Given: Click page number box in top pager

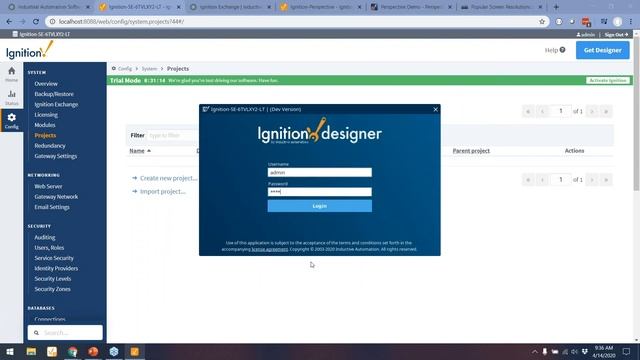Looking at the screenshot, I should pyautogui.click(x=560, y=111).
